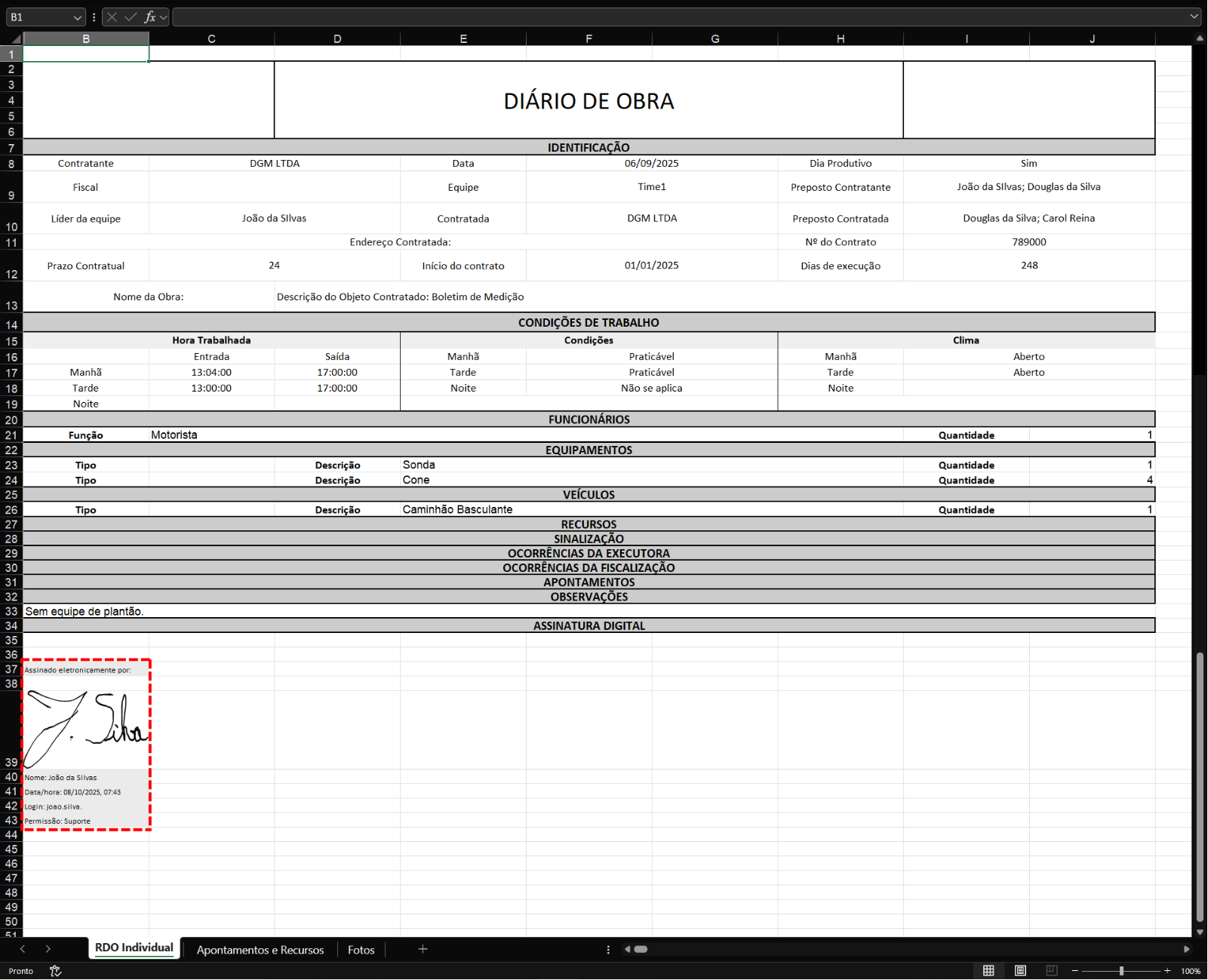Switch to the Fotos sheet tab

click(x=361, y=950)
